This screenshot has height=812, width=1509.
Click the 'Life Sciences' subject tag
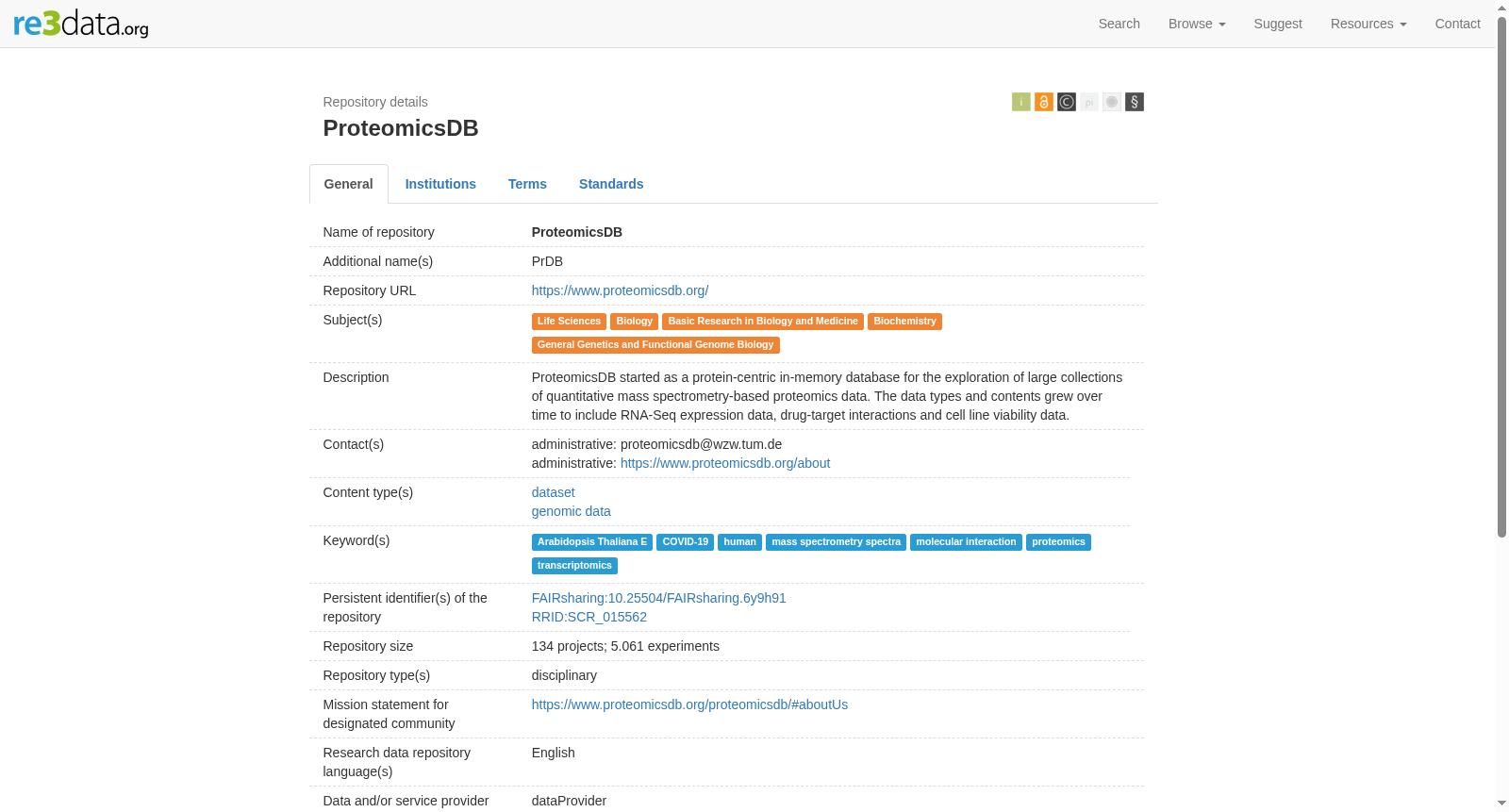569,322
